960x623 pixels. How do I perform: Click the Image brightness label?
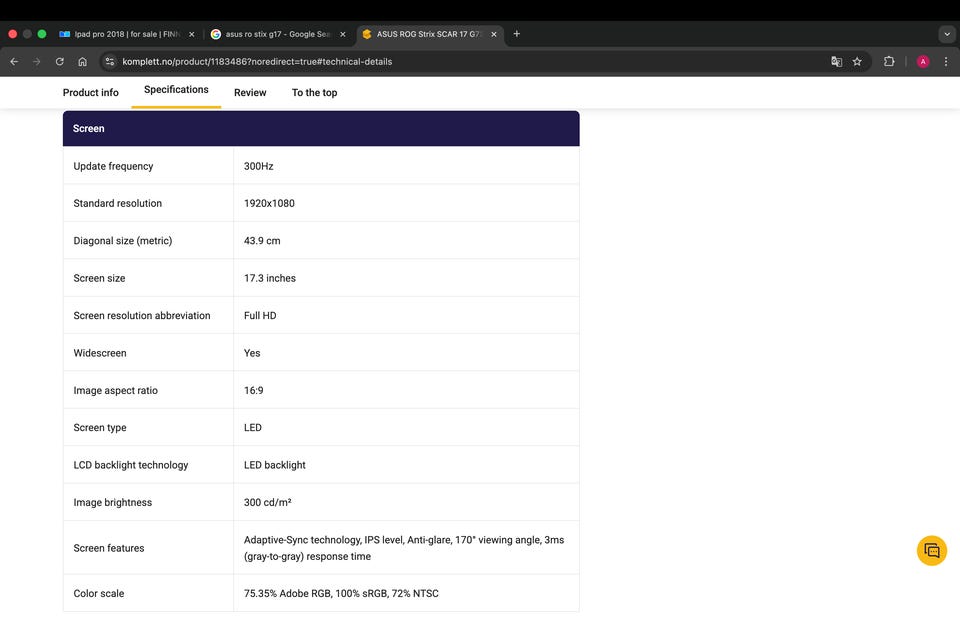[x=113, y=502]
